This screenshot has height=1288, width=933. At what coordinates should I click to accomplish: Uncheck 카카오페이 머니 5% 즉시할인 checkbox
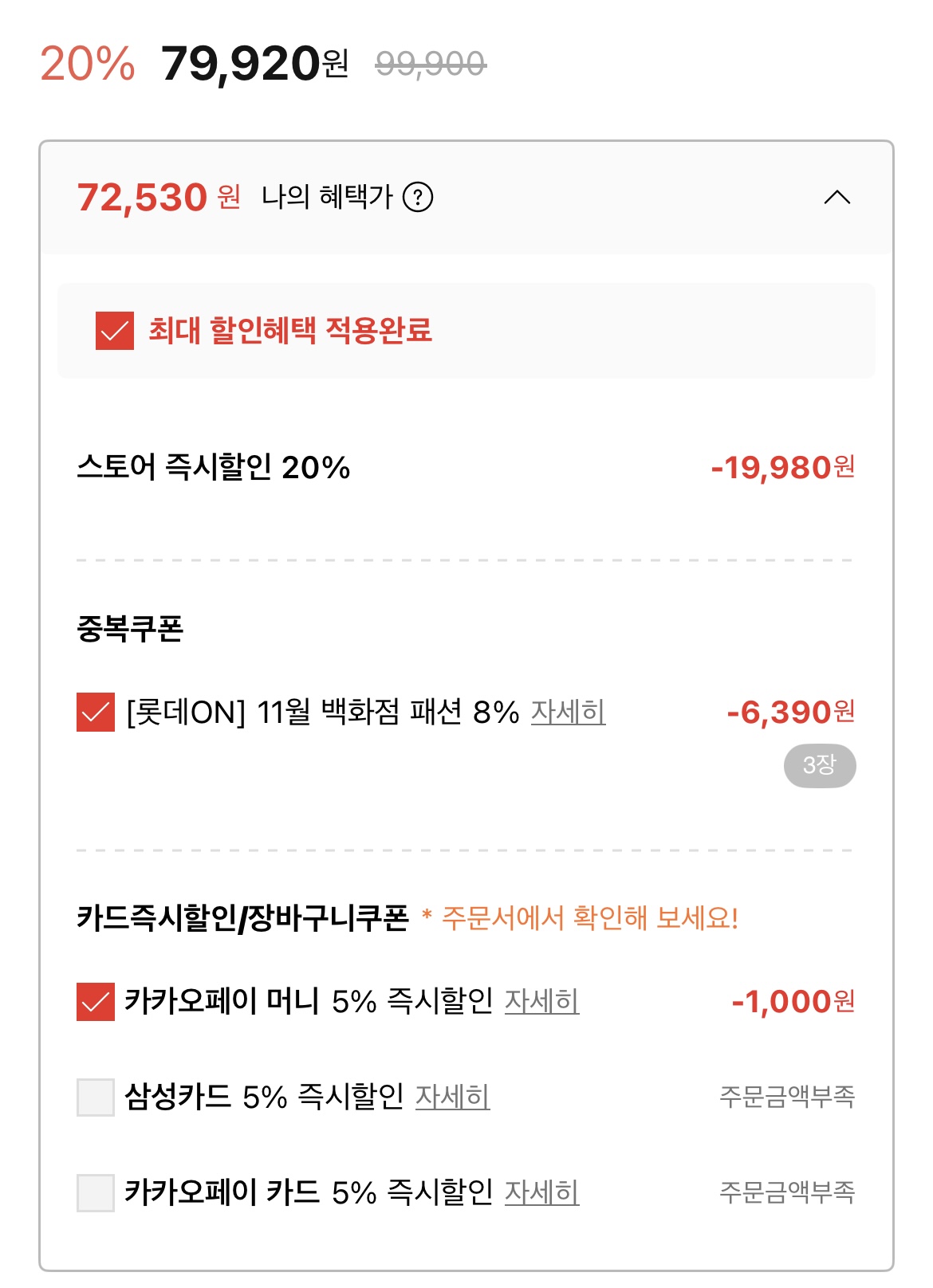click(x=96, y=1002)
